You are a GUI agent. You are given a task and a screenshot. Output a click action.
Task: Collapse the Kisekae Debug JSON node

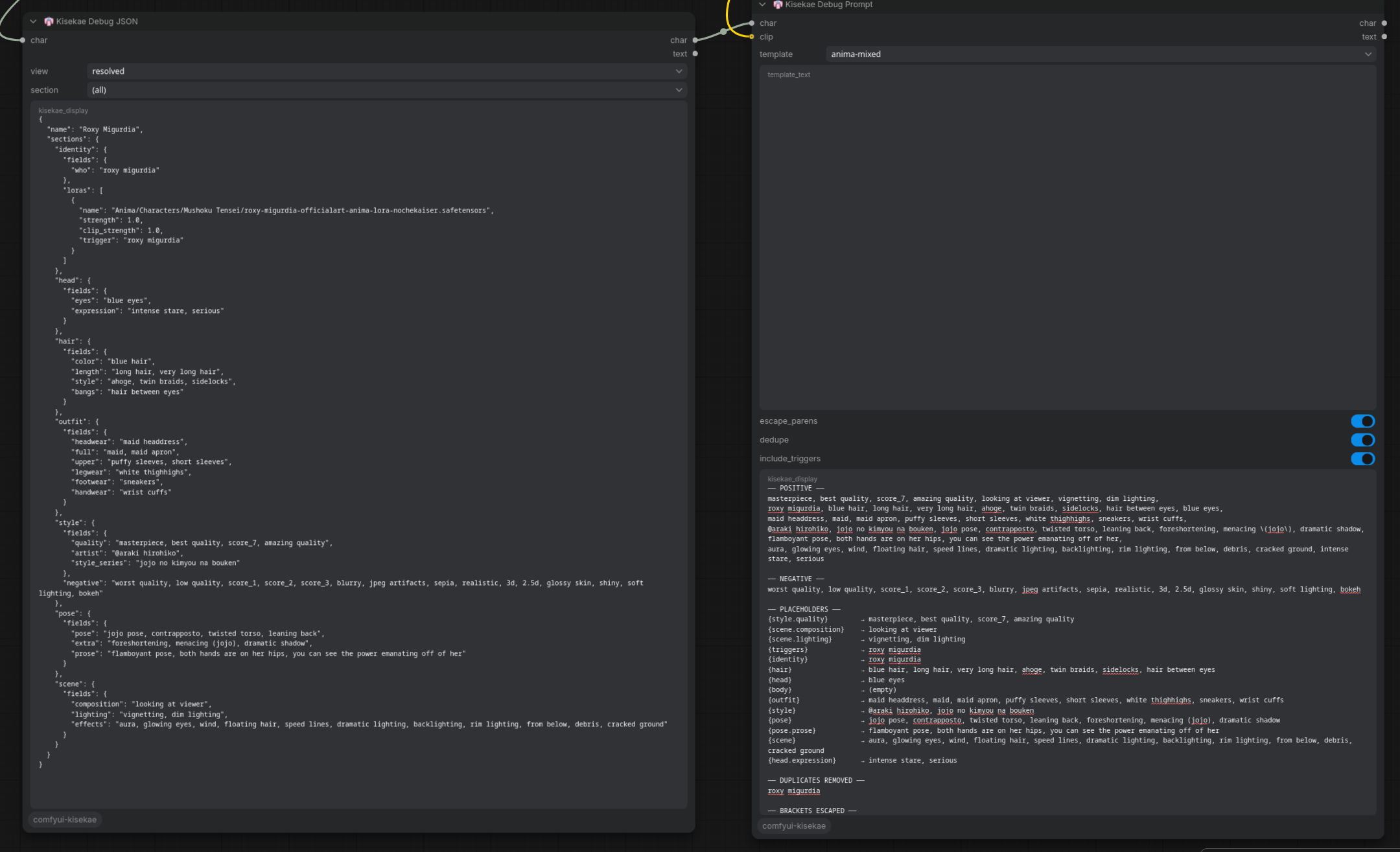(33, 21)
